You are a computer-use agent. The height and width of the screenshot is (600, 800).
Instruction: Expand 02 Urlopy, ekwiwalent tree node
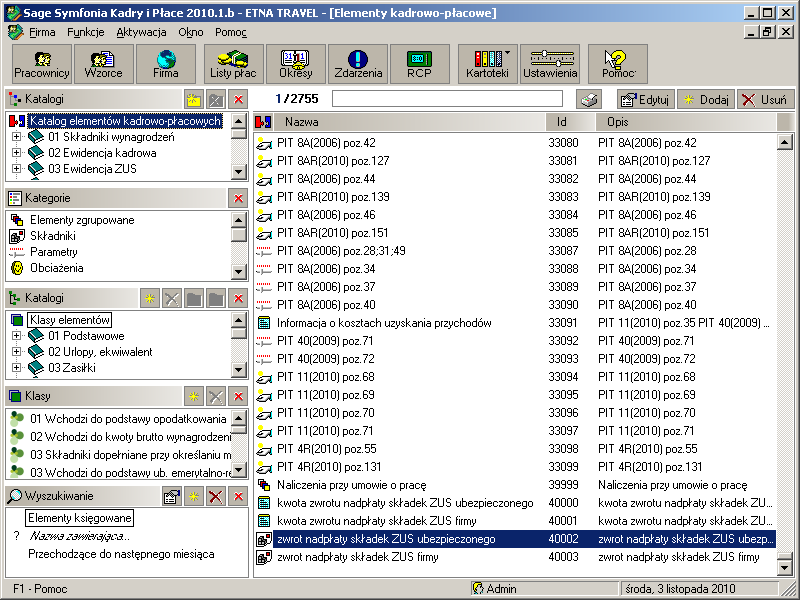tap(16, 352)
